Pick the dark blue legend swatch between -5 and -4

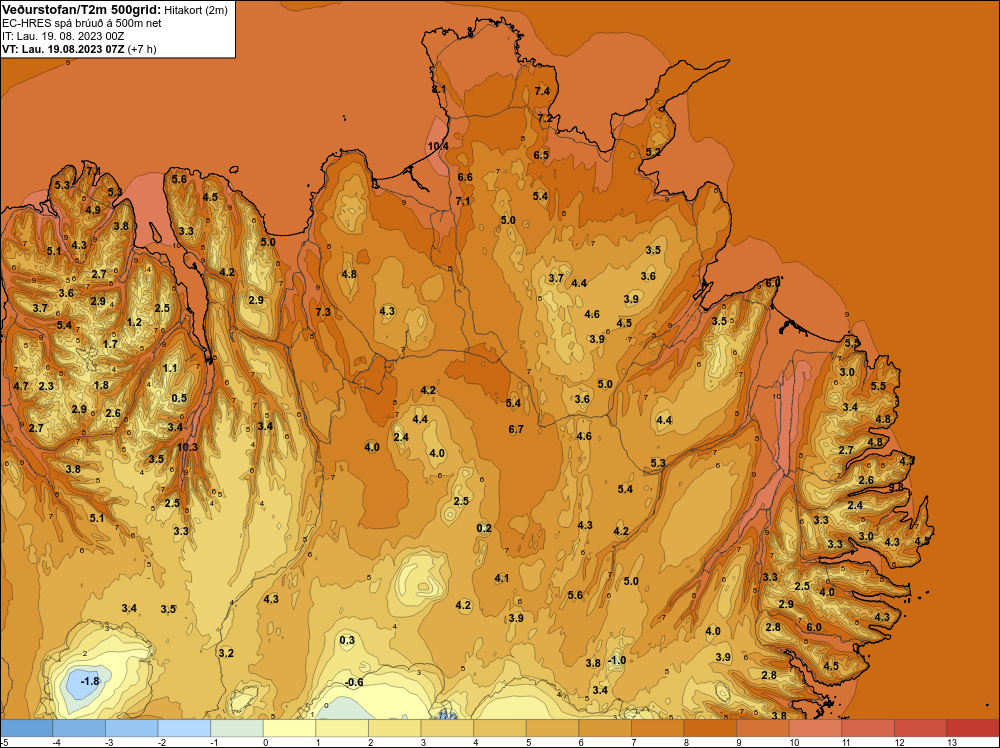[27, 728]
